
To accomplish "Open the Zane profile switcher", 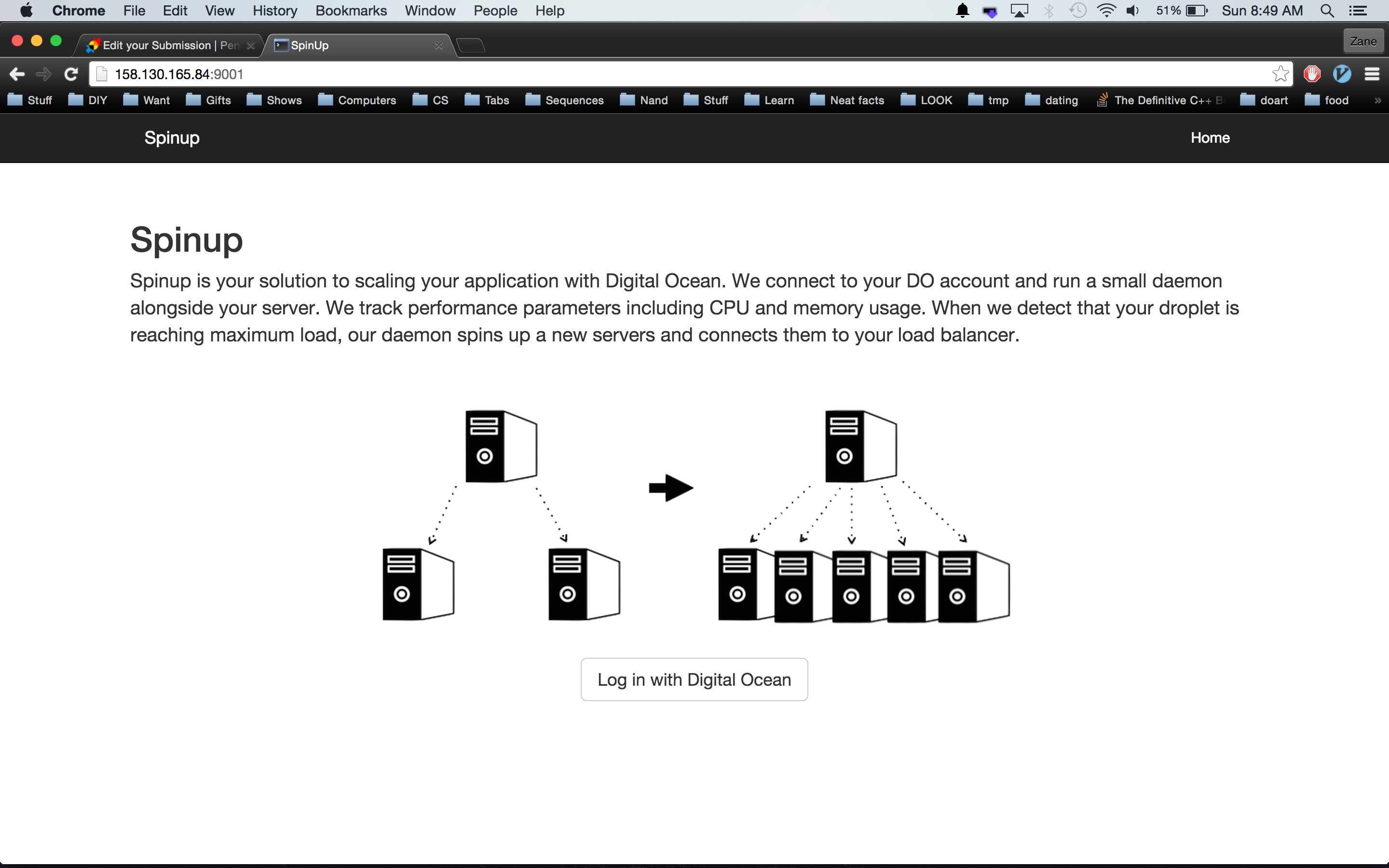I will pyautogui.click(x=1363, y=41).
